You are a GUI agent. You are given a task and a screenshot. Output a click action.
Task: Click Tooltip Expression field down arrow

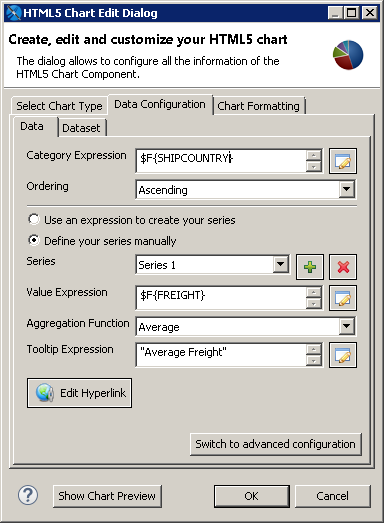[314, 361]
